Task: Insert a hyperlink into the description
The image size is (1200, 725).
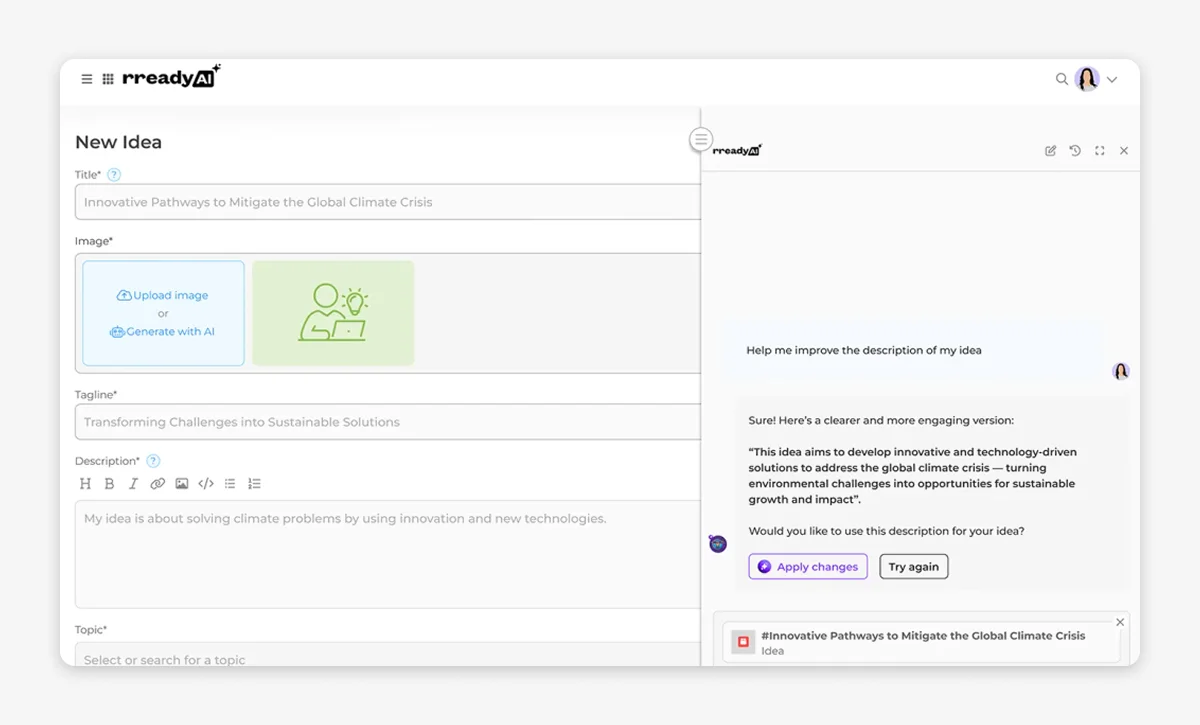Action: (x=157, y=483)
